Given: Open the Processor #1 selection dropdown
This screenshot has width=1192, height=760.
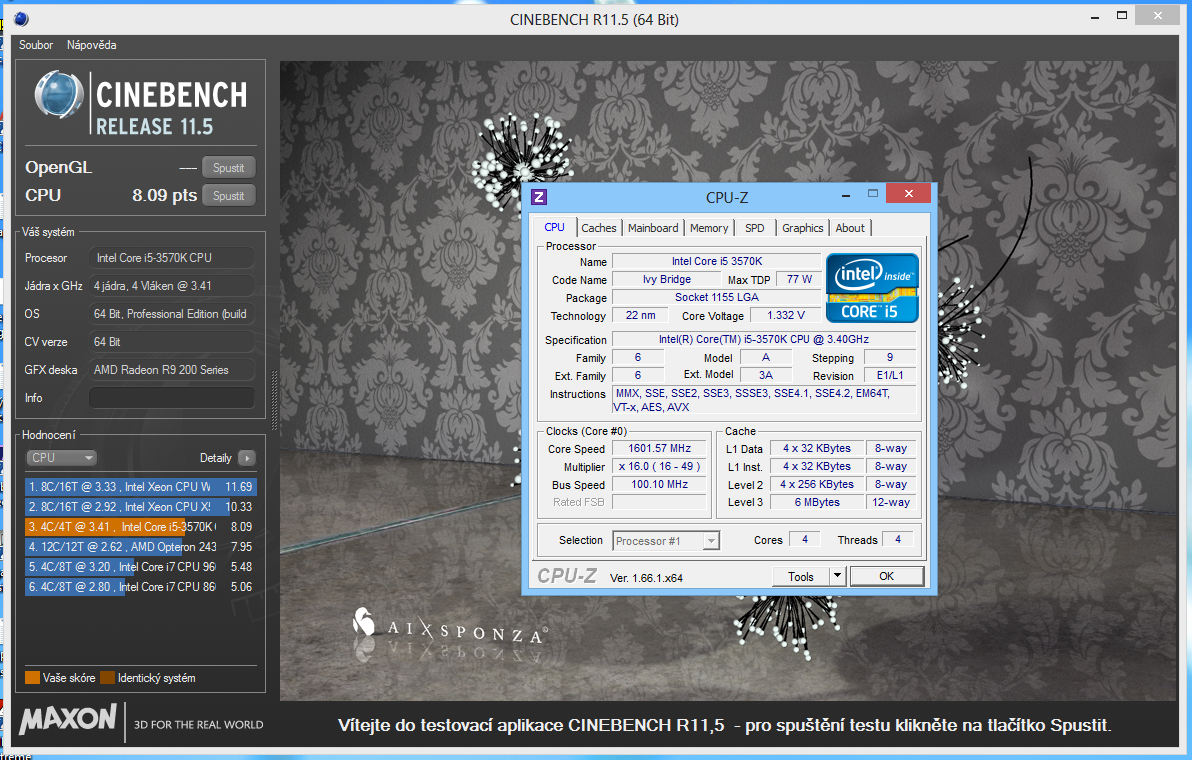Looking at the screenshot, I should [666, 540].
